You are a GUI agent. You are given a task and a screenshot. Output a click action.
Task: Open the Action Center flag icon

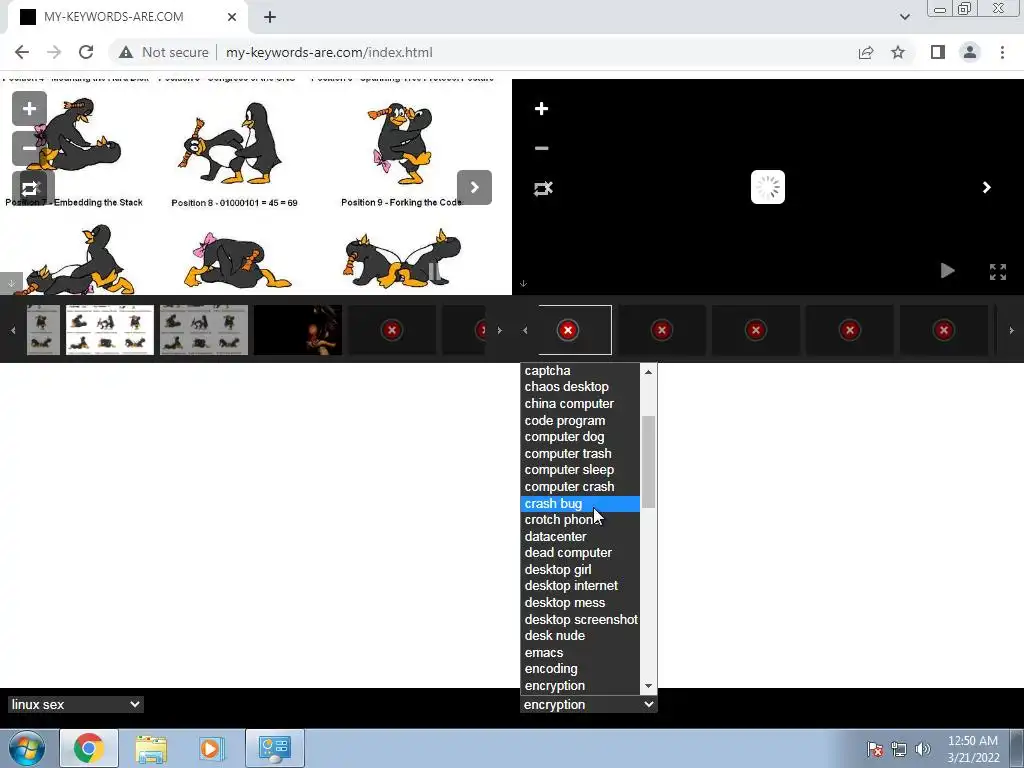click(875, 749)
